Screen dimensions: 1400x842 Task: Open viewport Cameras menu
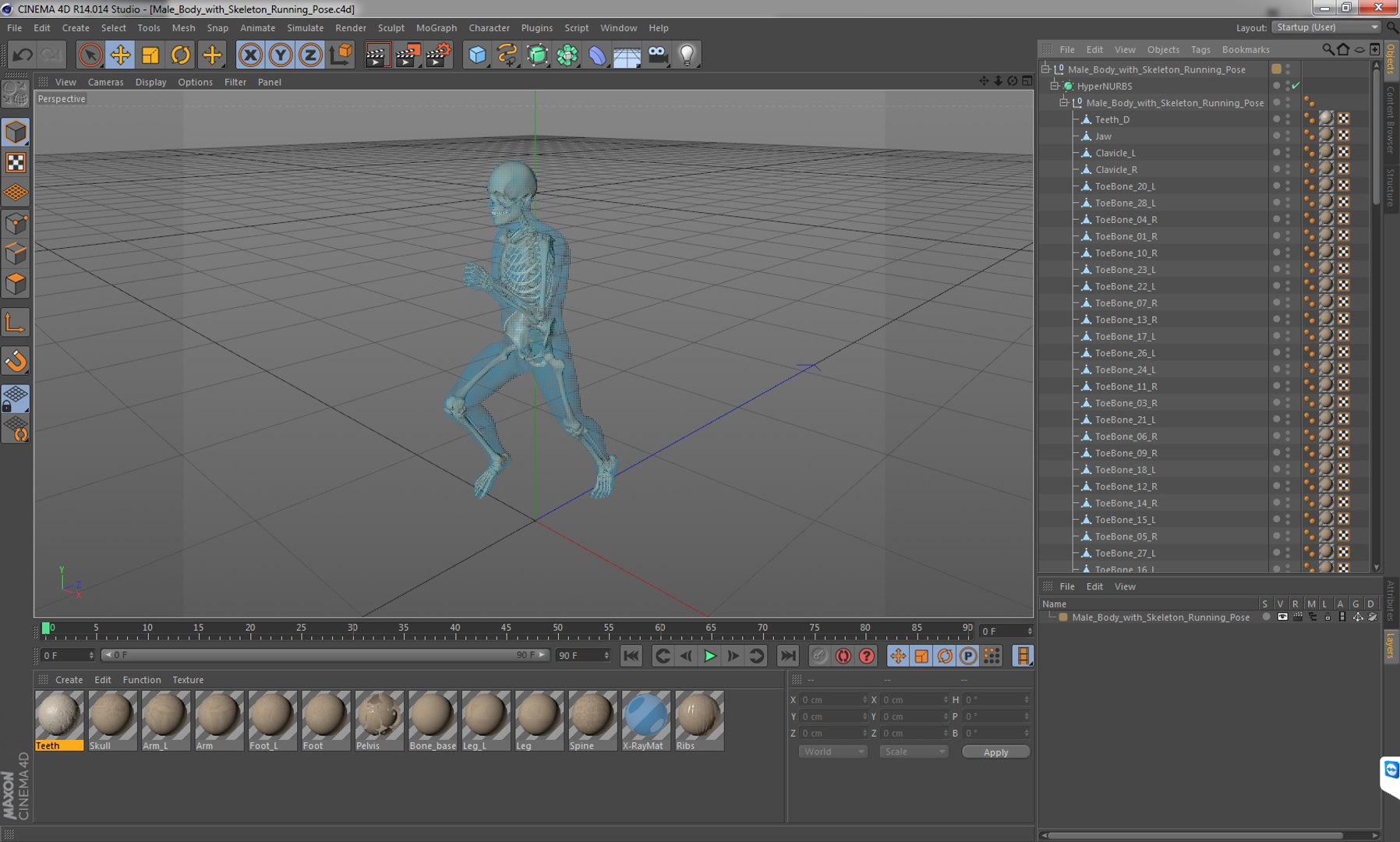105,82
